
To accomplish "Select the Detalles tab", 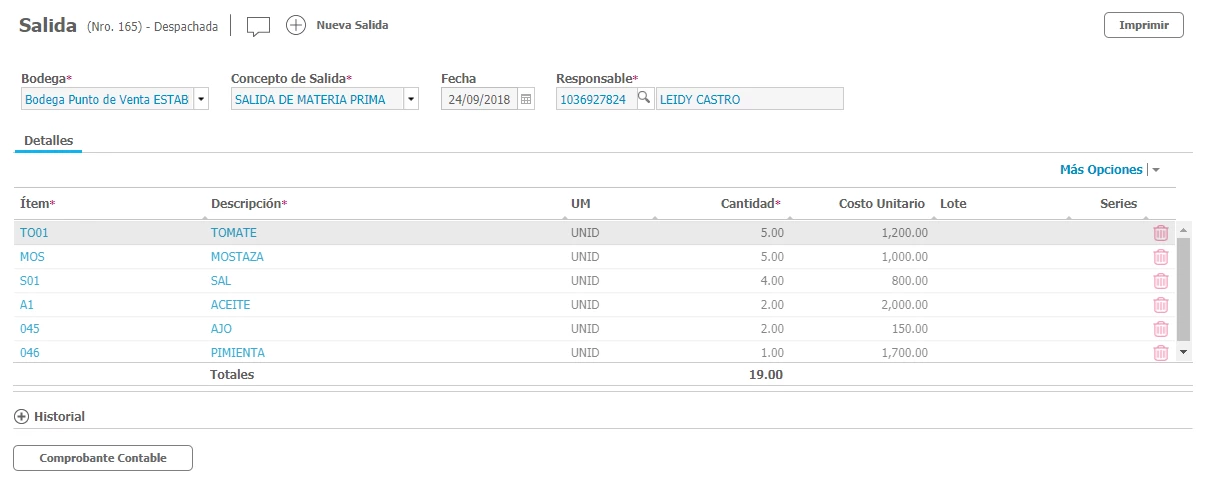I will coord(48,141).
